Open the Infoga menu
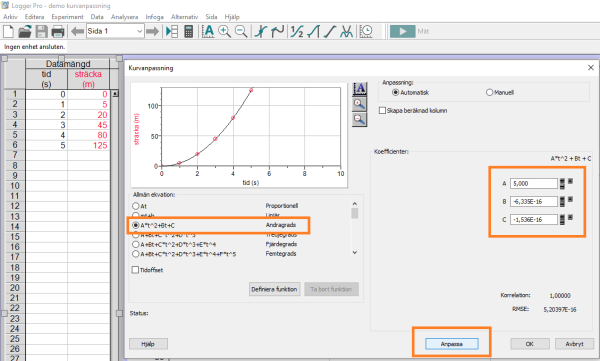This screenshot has height=361, width=600. coord(154,17)
